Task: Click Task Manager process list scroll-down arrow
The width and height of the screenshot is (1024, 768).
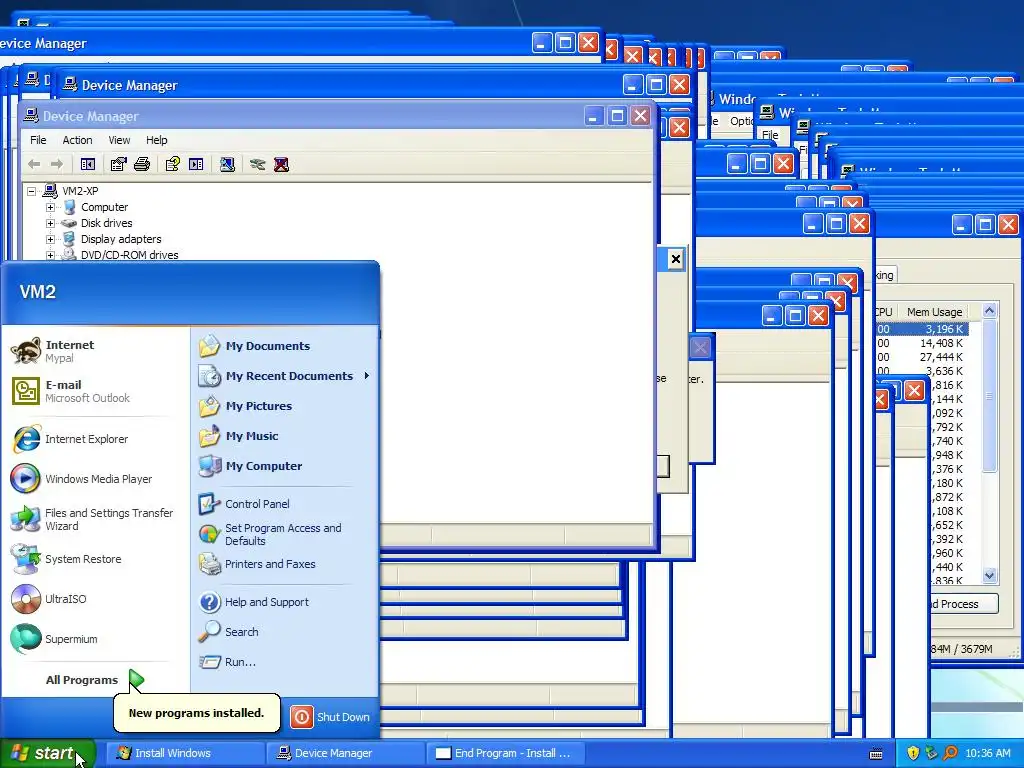Action: click(989, 575)
